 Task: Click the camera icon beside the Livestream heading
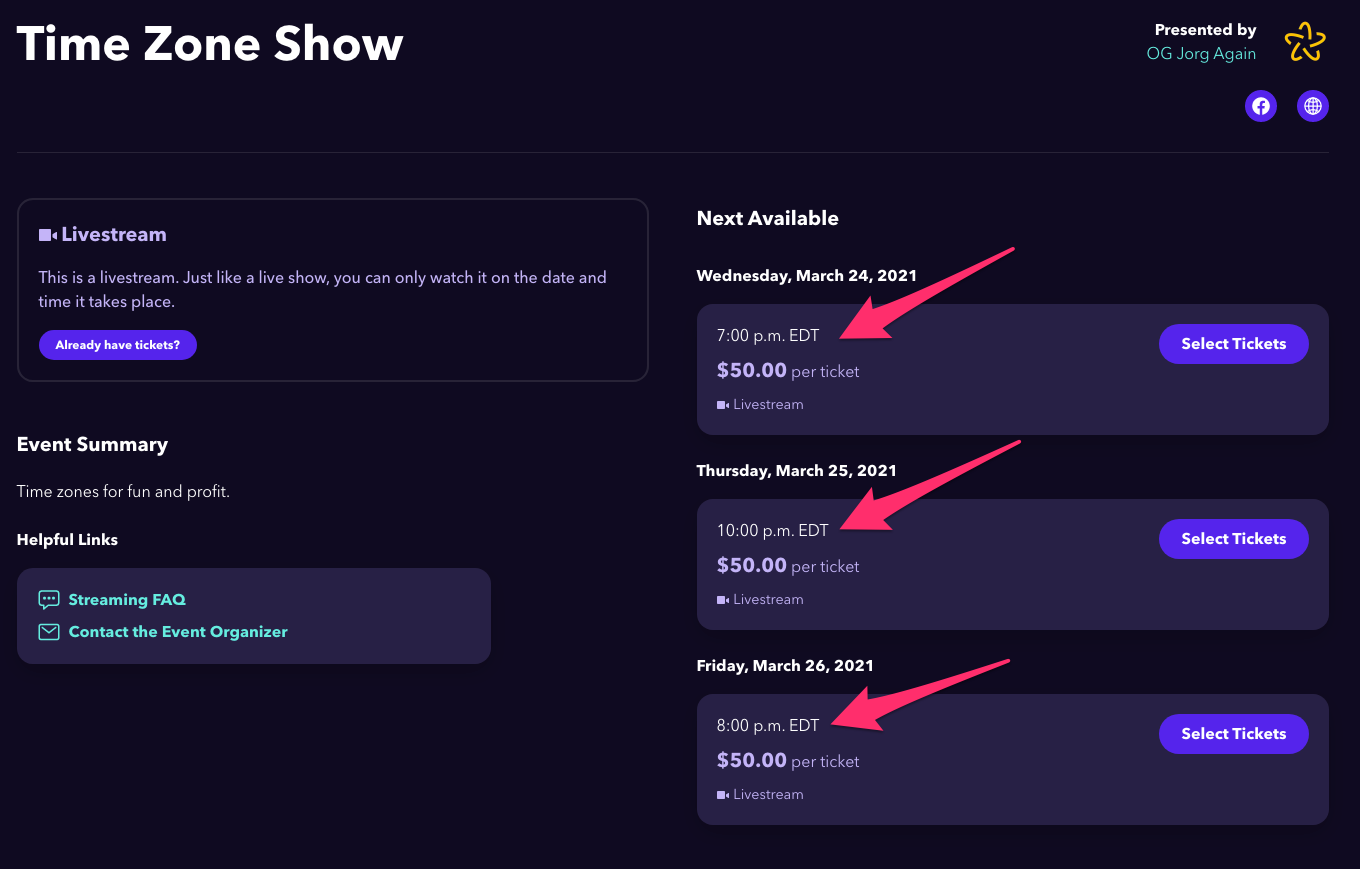pos(47,235)
